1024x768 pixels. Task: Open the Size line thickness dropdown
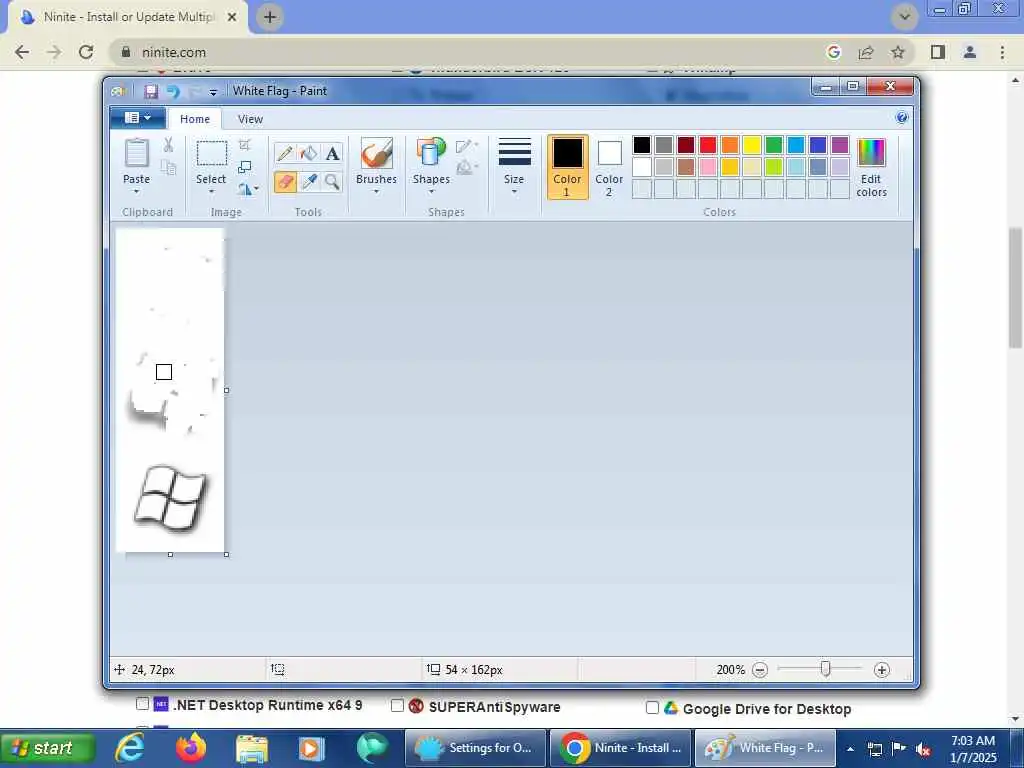tap(514, 166)
